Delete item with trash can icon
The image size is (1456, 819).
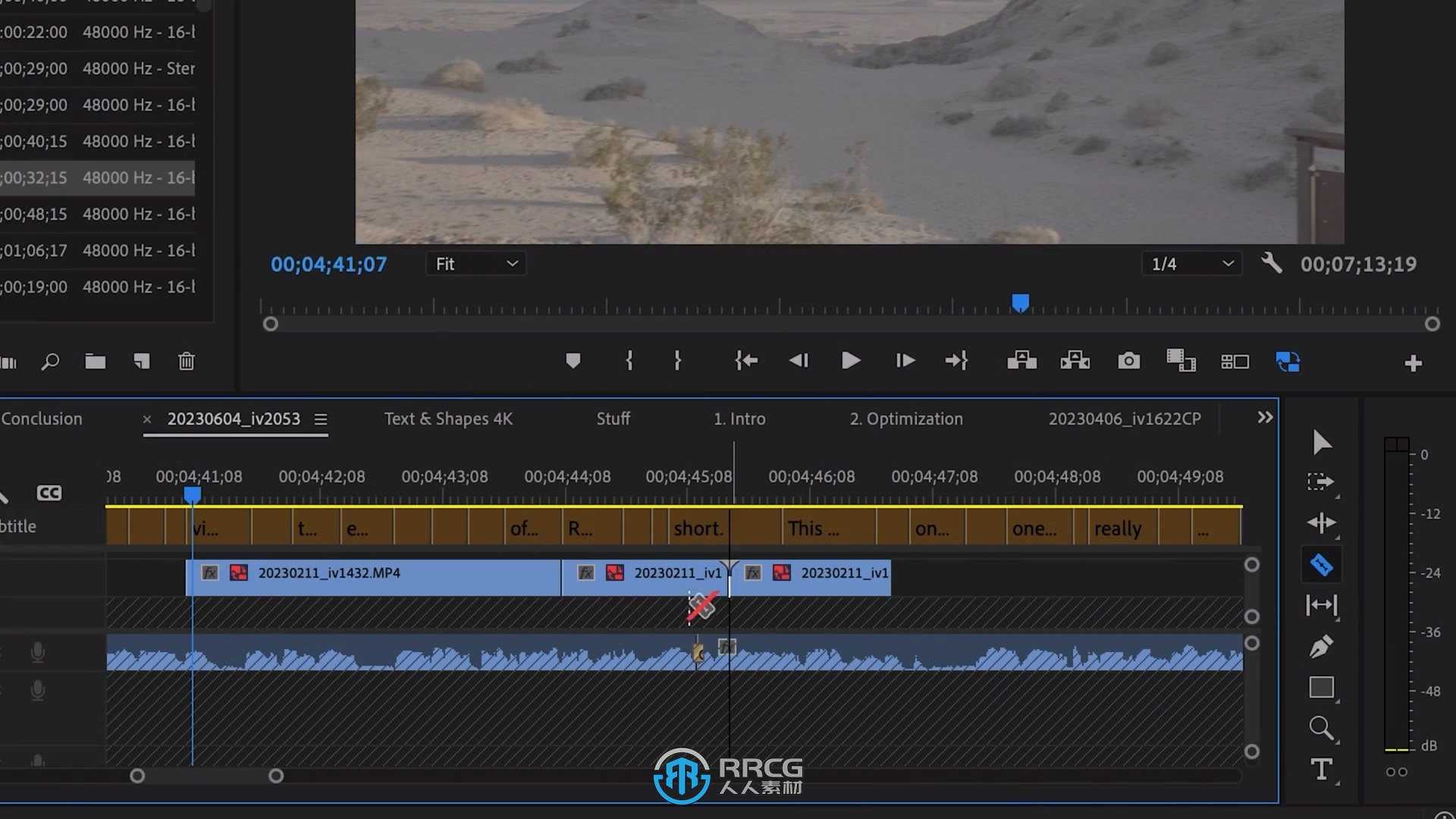coord(186,361)
